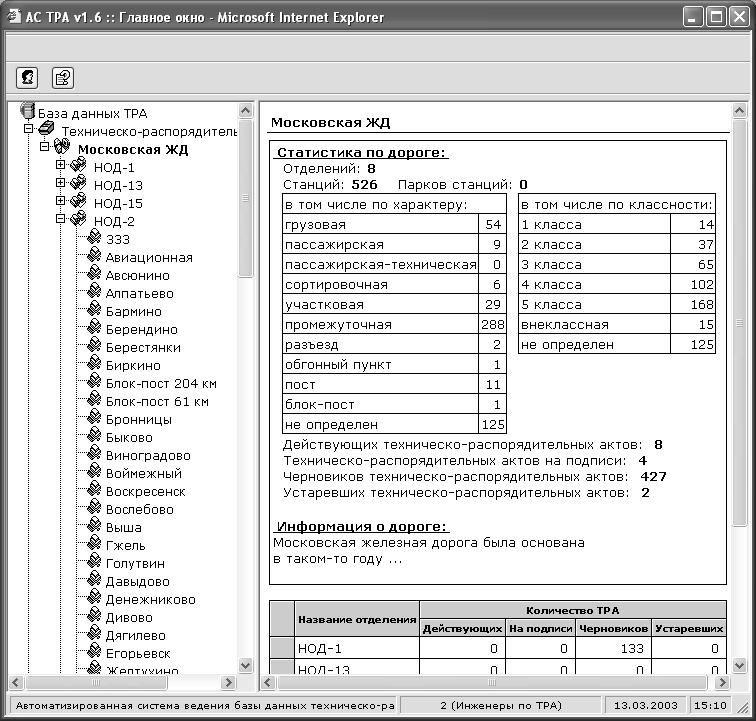Click the Название отделения column header
The width and height of the screenshot is (756, 721).
pos(357,619)
